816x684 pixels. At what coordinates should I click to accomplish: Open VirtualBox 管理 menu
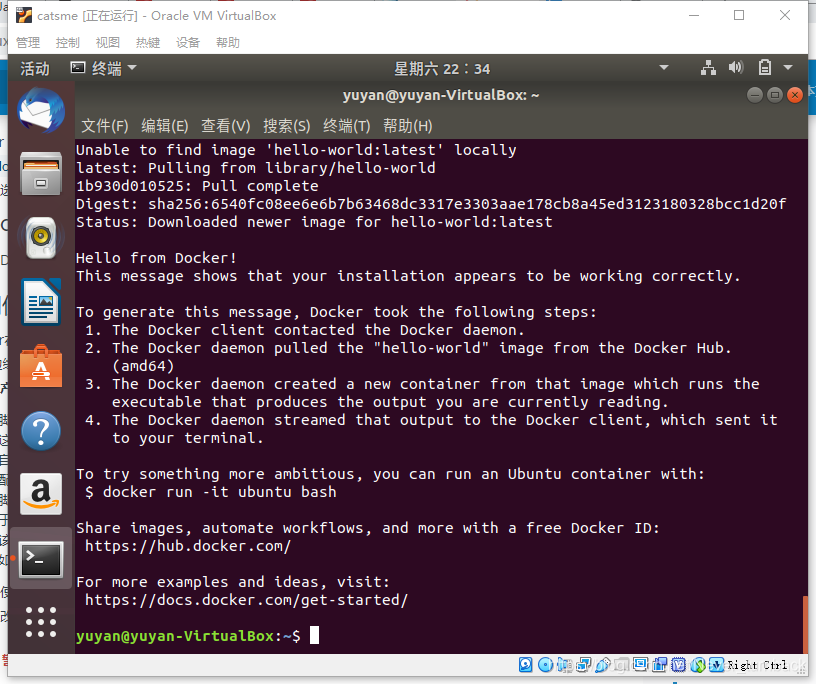[x=28, y=42]
